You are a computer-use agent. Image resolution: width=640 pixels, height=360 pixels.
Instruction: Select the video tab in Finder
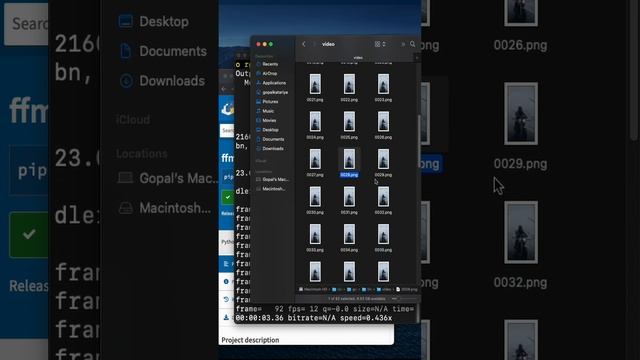click(358, 58)
